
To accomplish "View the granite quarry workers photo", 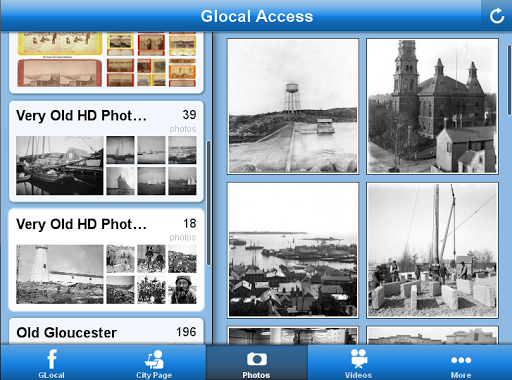I will coord(432,250).
